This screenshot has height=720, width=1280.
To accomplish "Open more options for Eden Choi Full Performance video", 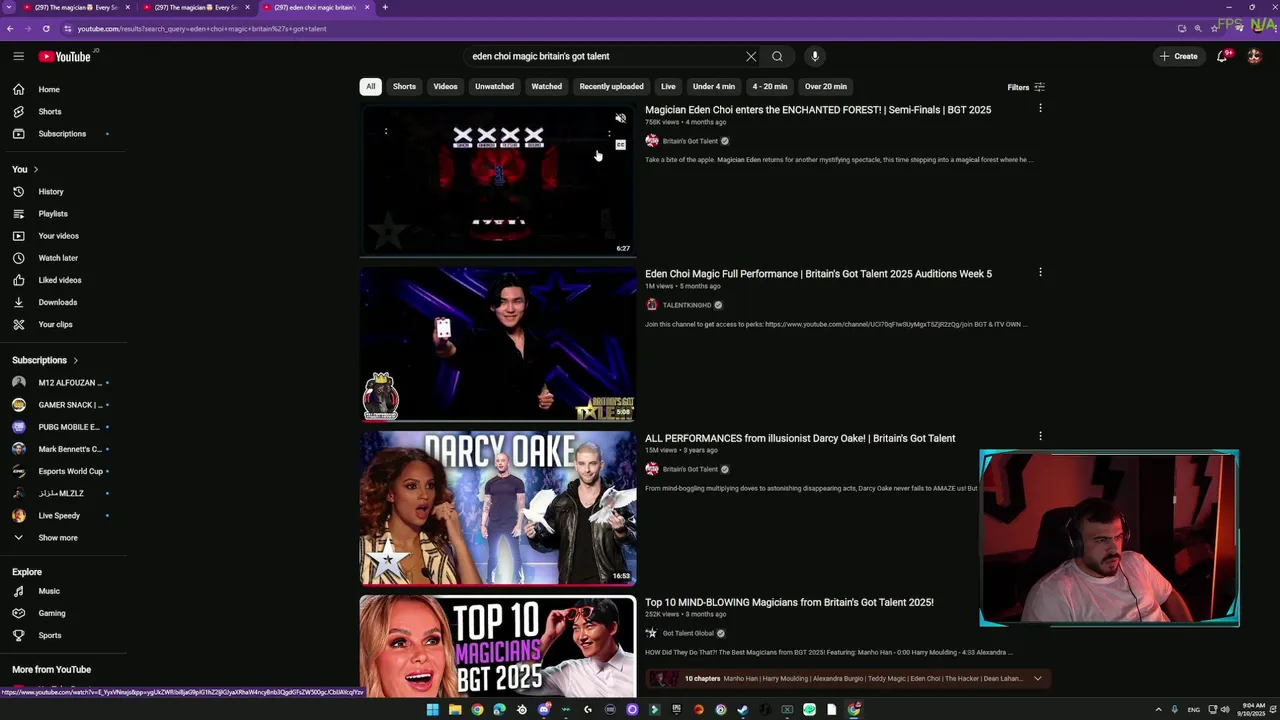I will [x=1040, y=272].
